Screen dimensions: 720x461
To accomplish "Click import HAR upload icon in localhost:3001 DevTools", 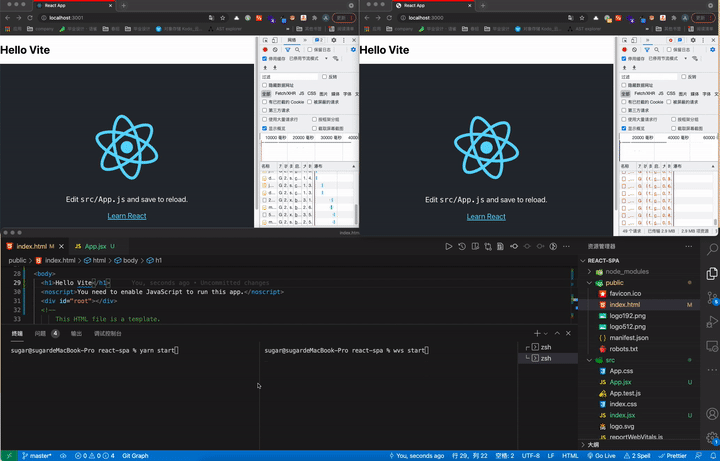I will [x=265, y=67].
